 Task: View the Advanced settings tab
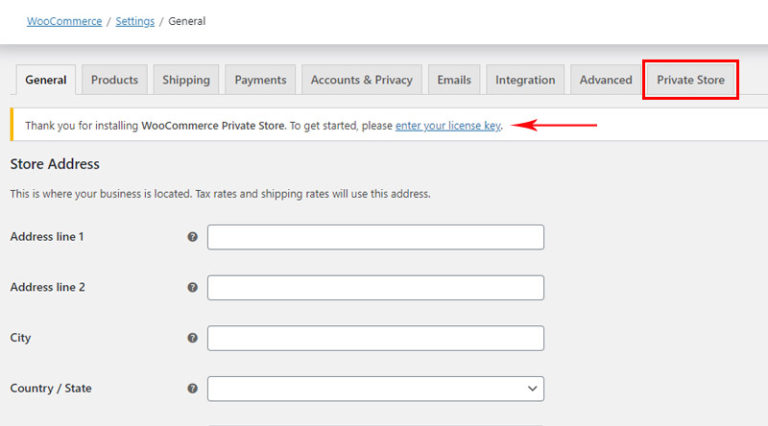(605, 80)
